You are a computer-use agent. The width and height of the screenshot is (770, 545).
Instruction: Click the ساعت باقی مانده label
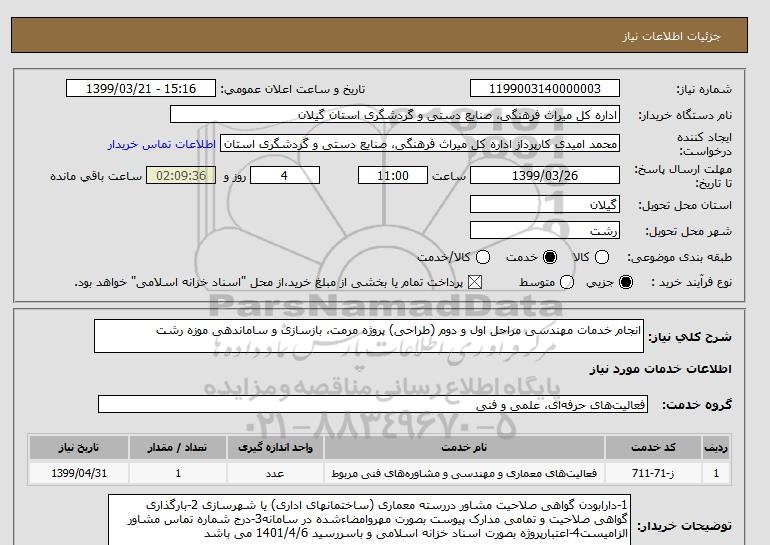pyautogui.click(x=96, y=176)
